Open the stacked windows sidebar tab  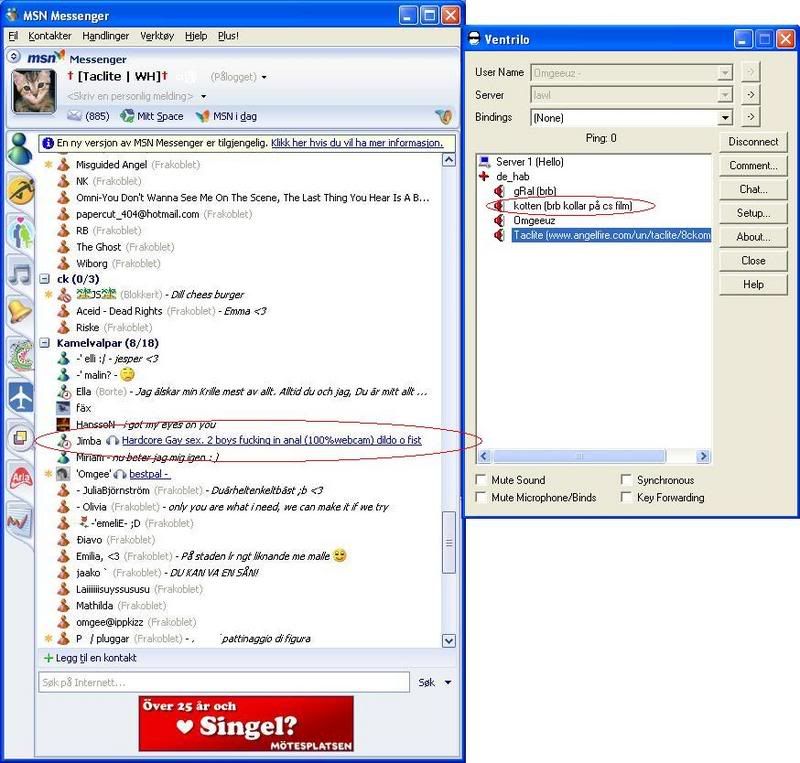(20, 438)
